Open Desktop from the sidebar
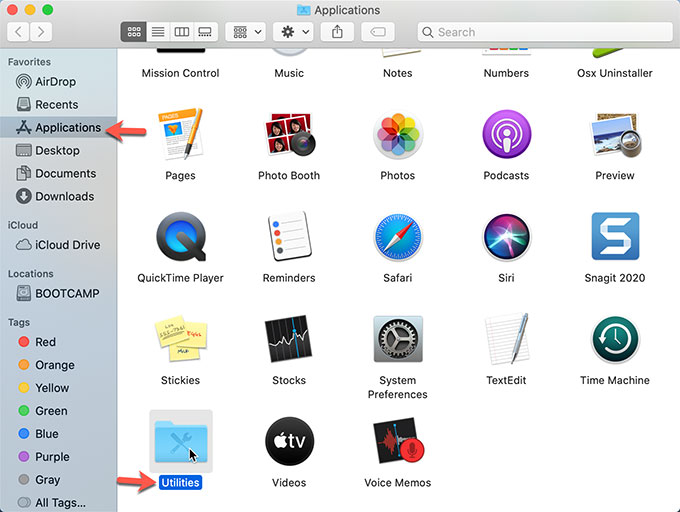680x512 pixels. pyautogui.click(x=58, y=150)
